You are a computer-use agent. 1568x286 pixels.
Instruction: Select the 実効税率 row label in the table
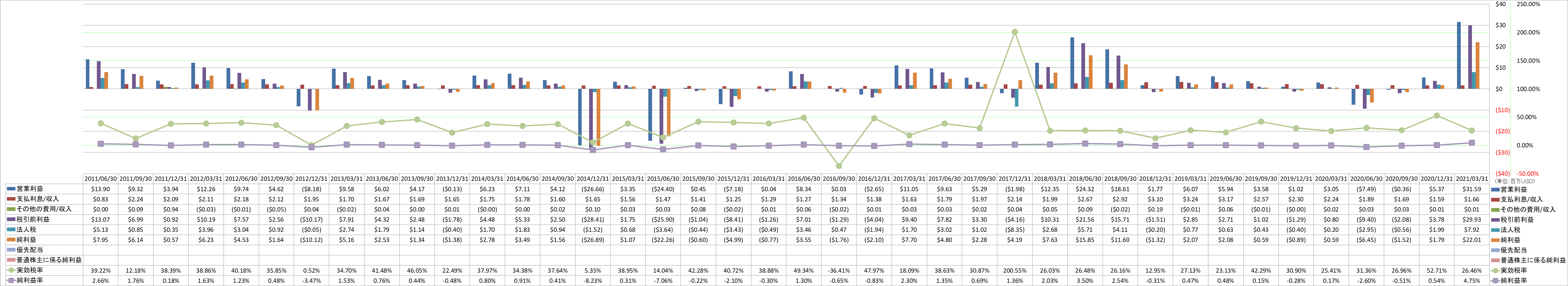[30, 271]
